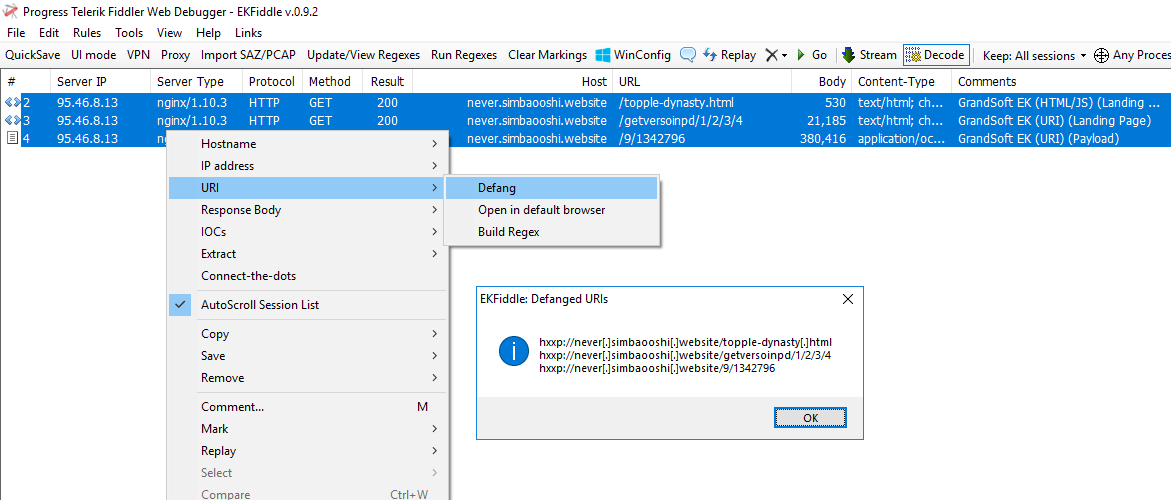Sort by Body column header
1171x500 pixels.
pos(821,81)
